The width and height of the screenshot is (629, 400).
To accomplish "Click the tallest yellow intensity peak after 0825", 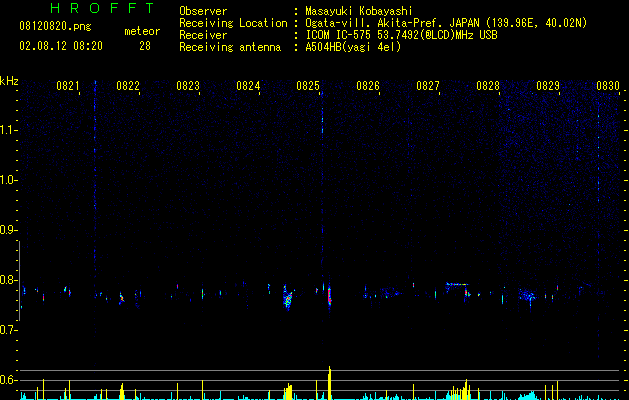I will click(x=330, y=383).
